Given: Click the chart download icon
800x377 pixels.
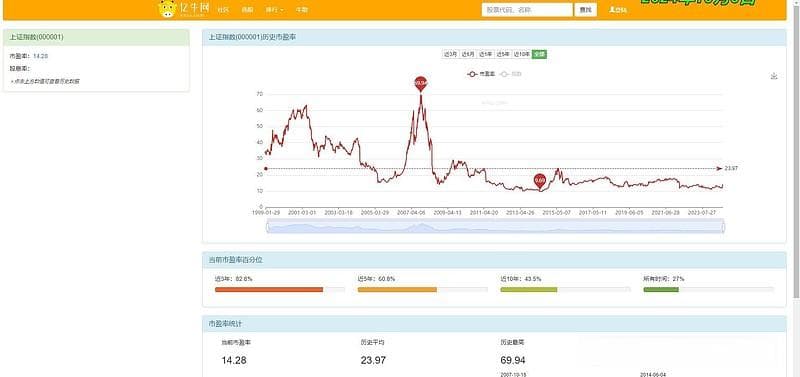Looking at the screenshot, I should 773,76.
